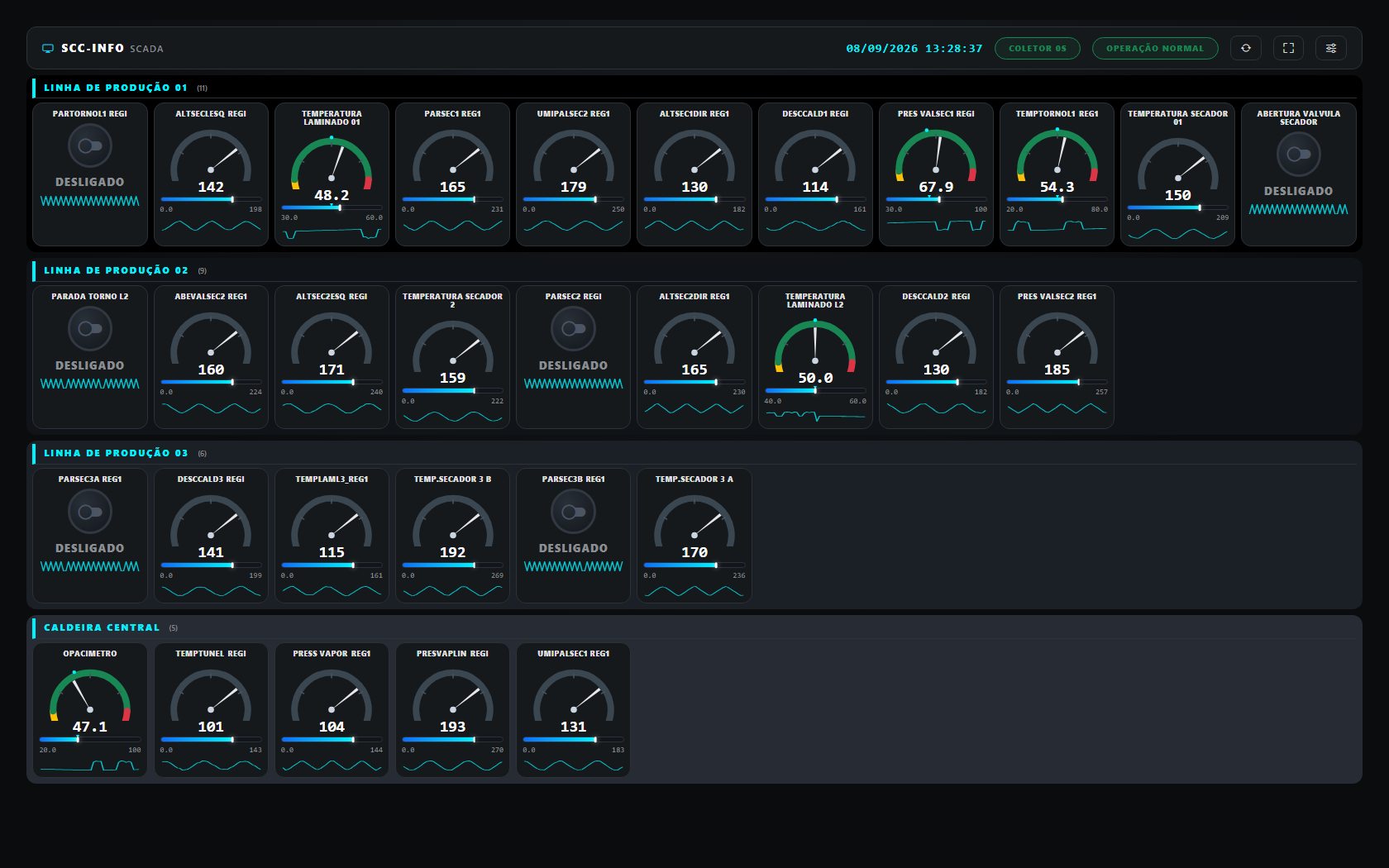Click the TEMPERATURA LAMINADO 01 gauge dial
The image size is (1389, 868).
pyautogui.click(x=332, y=163)
